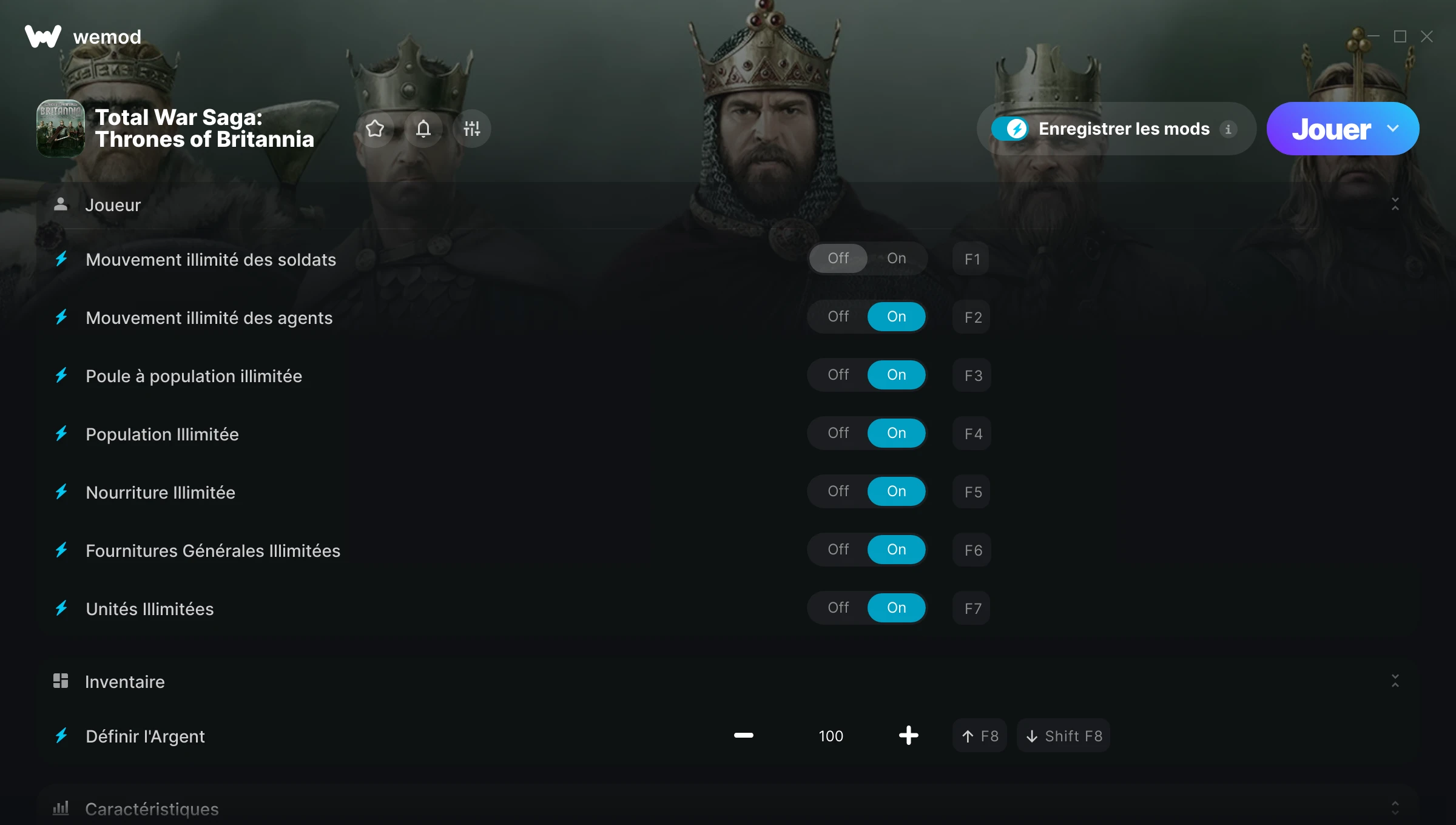This screenshot has height=825, width=1456.
Task: Click the WeMod logo icon
Action: [x=43, y=36]
